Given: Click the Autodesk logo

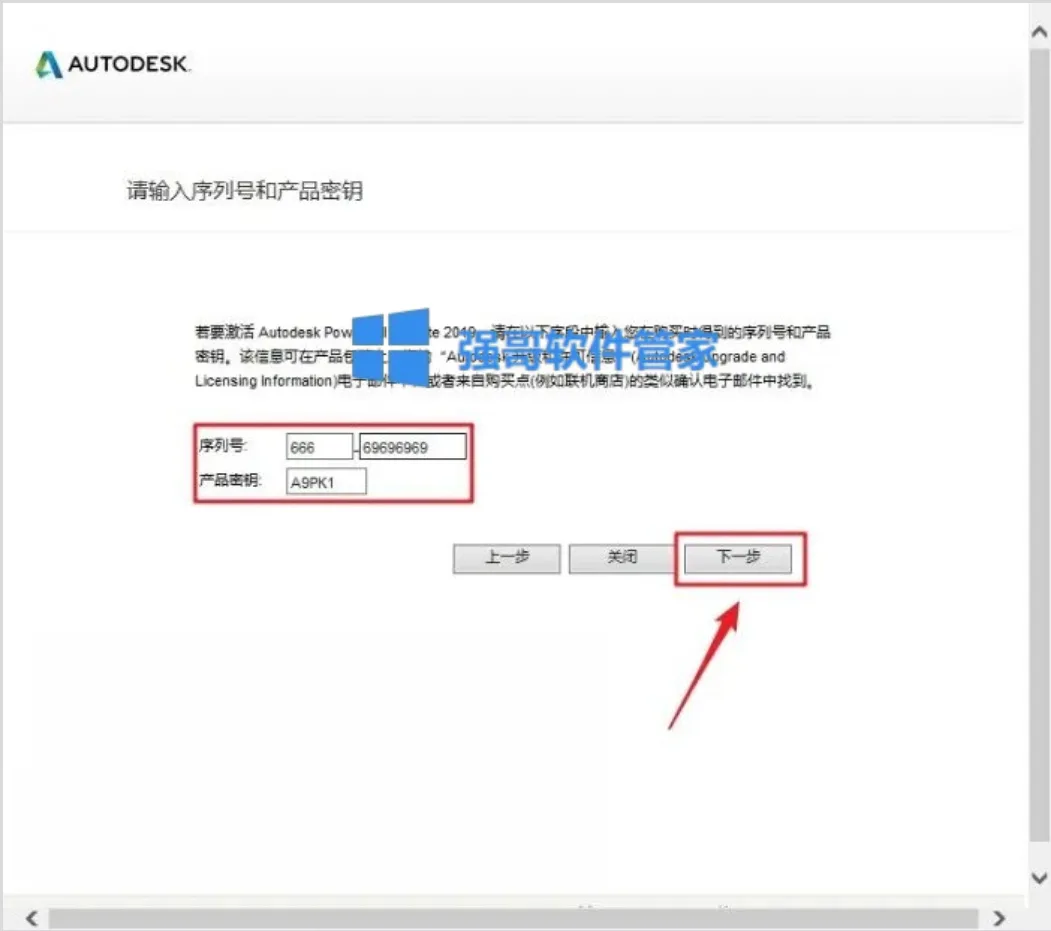Looking at the screenshot, I should [x=113, y=64].
